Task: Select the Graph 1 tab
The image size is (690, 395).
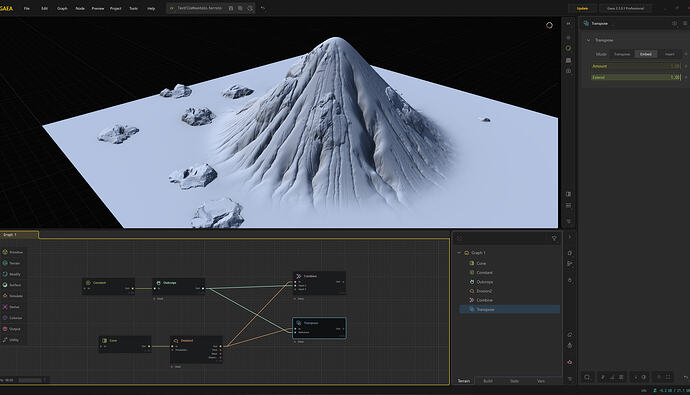Action: point(19,235)
